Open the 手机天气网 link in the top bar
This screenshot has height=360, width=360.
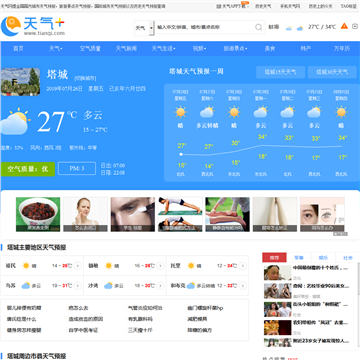pyautogui.click(x=290, y=6)
